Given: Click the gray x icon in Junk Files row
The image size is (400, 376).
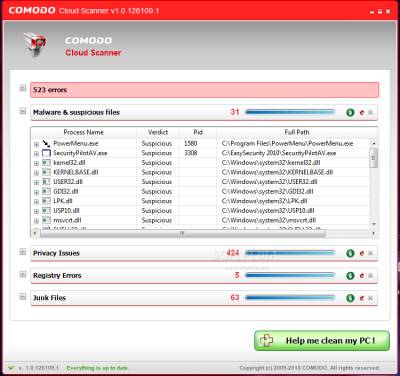Looking at the screenshot, I should click(370, 298).
